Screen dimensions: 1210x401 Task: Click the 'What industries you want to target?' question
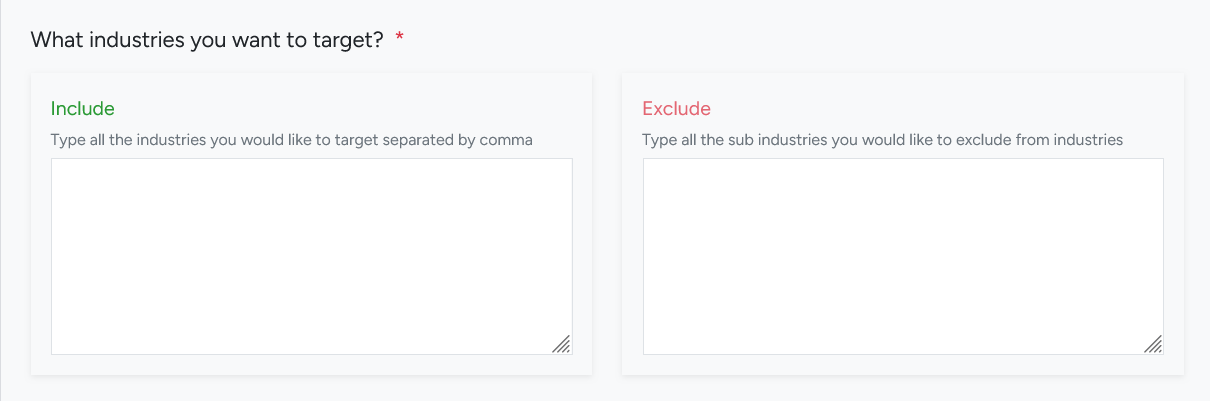[207, 40]
